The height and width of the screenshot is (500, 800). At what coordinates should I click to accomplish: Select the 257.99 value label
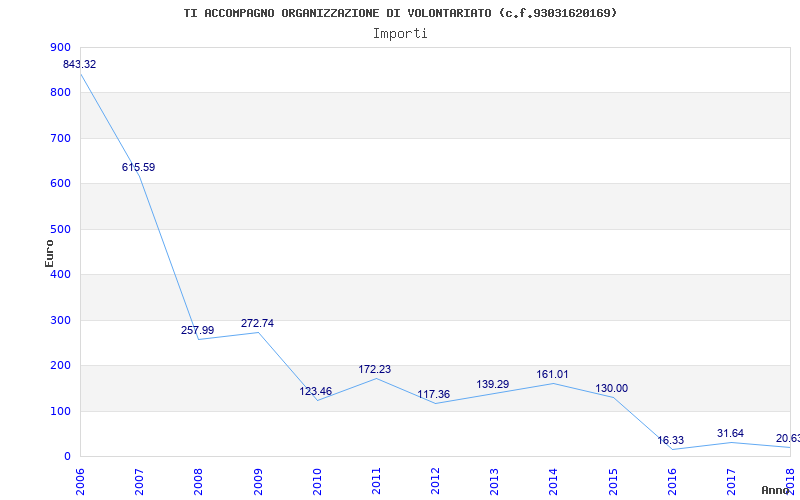tap(197, 330)
